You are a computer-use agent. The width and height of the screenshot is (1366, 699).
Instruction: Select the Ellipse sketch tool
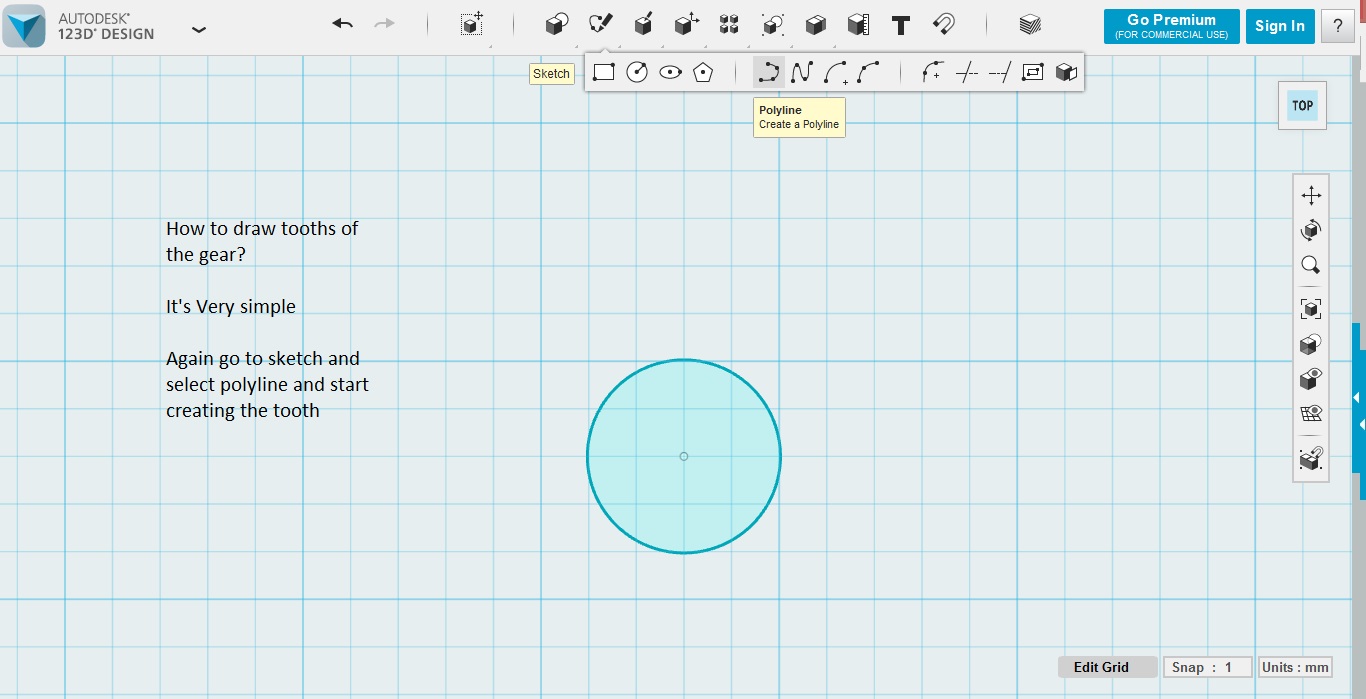670,71
